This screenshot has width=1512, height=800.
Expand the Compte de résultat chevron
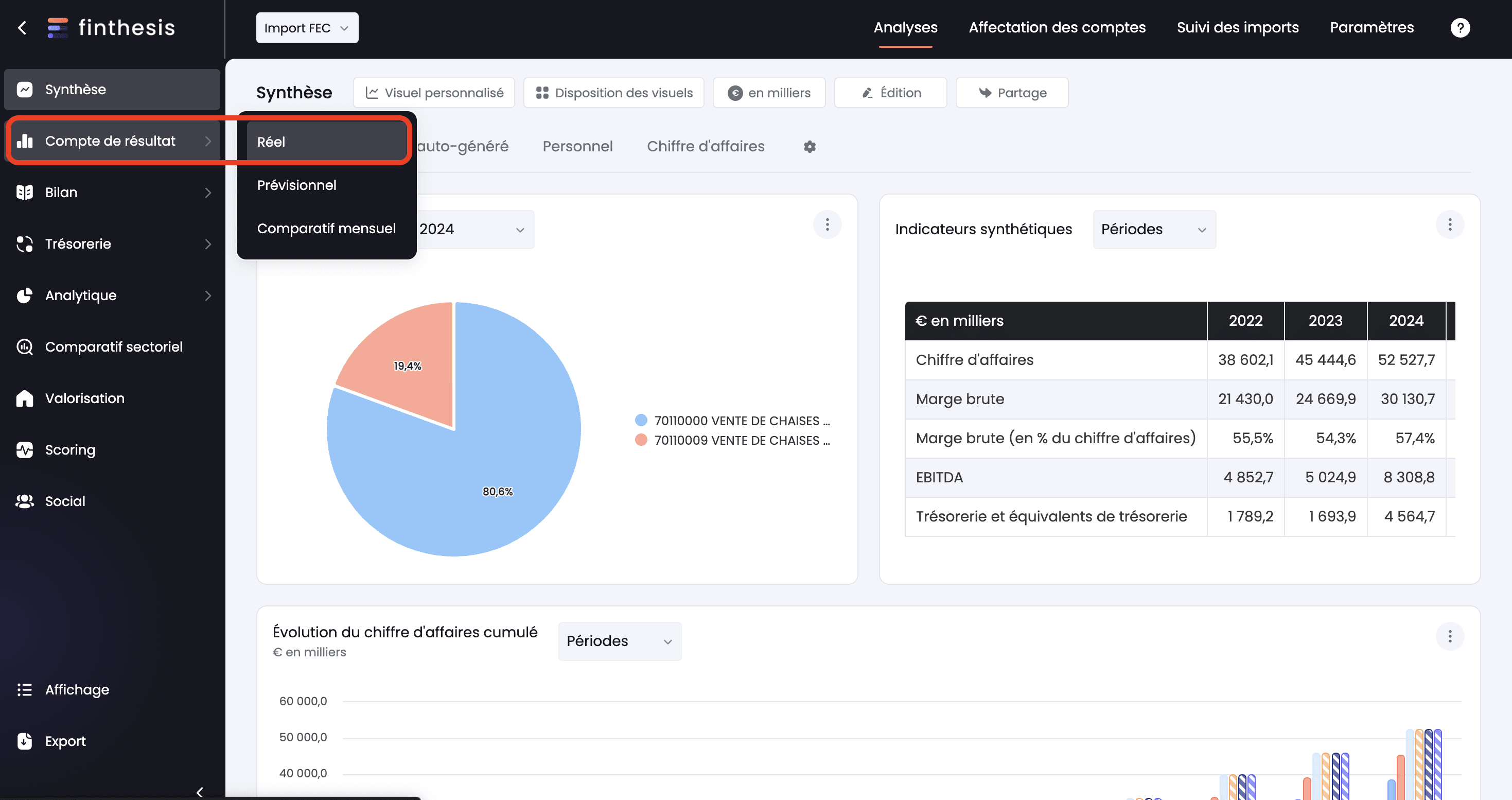click(x=208, y=141)
